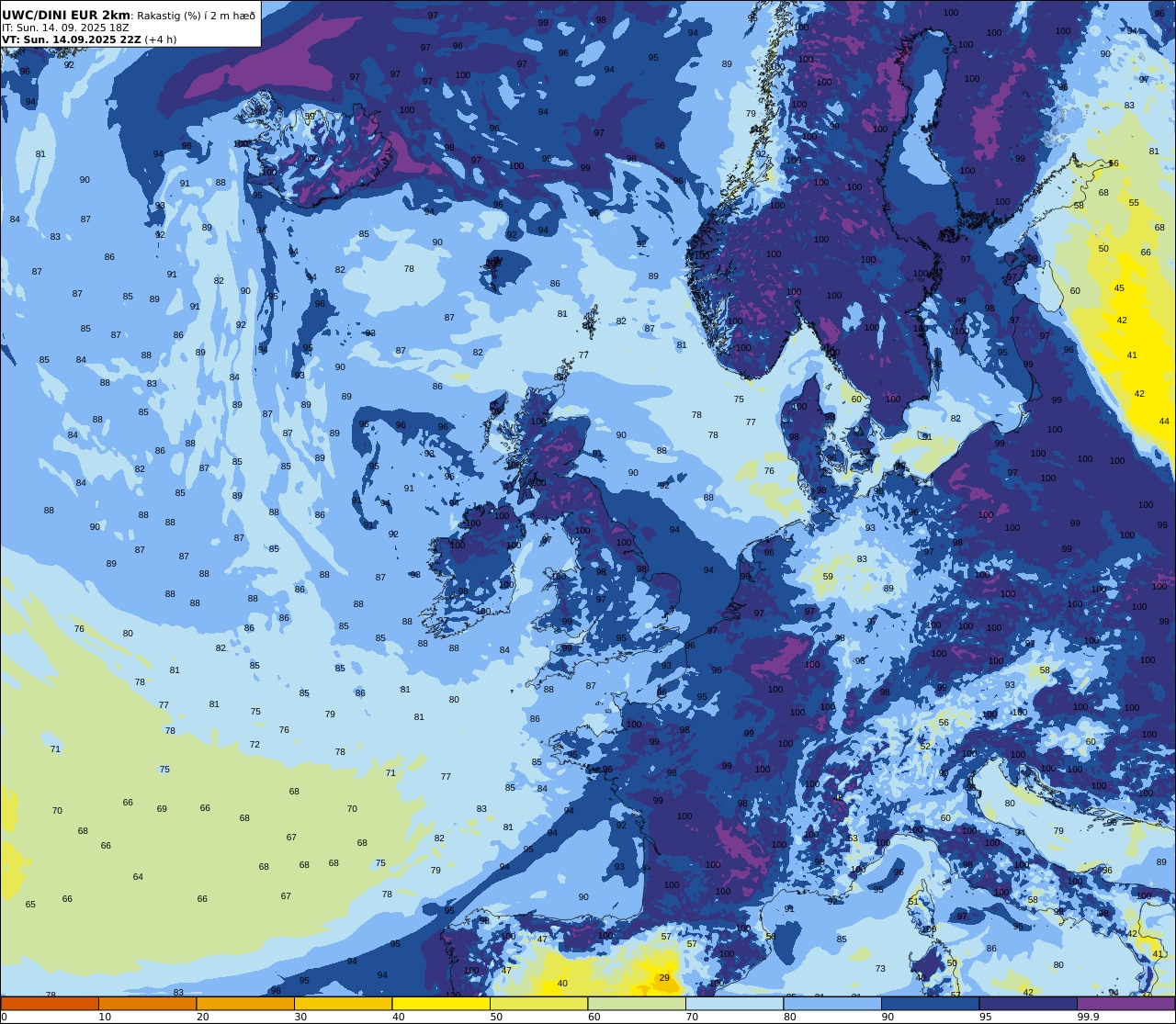Click the humidity value 64 in the southwest ocean
The width and height of the screenshot is (1176, 1024).
click(138, 877)
